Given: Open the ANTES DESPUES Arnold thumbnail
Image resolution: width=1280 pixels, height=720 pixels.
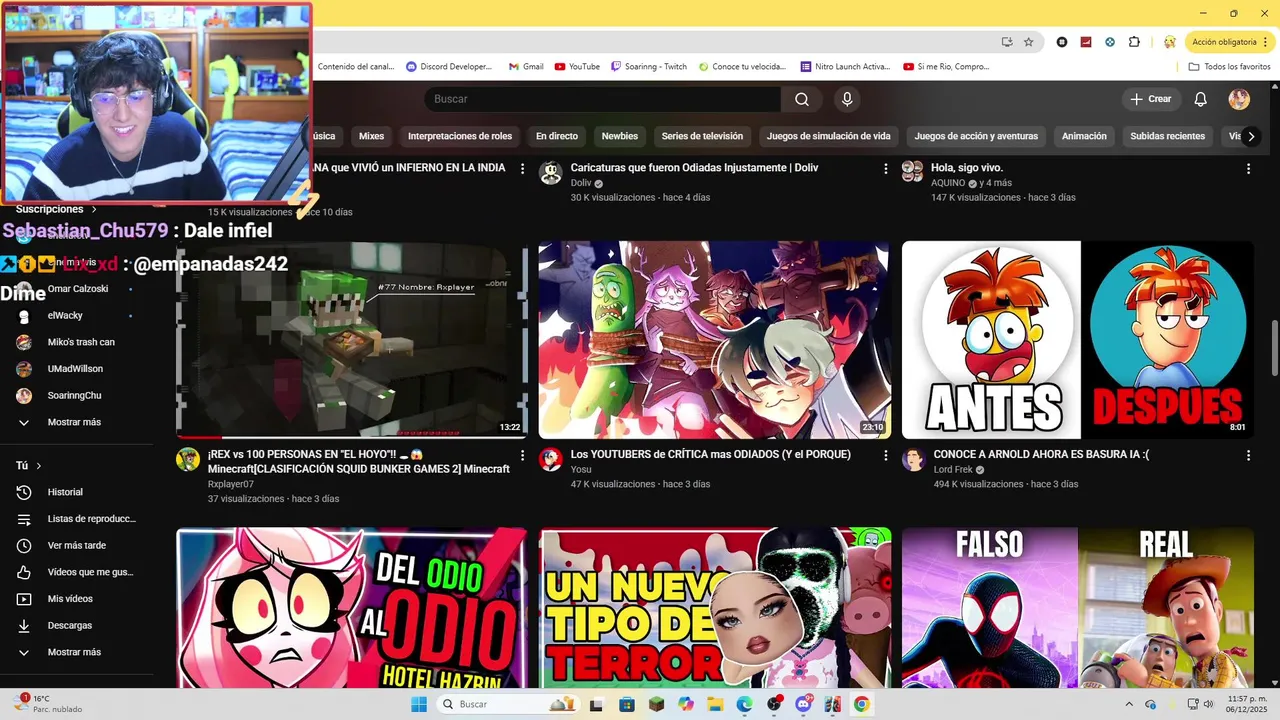Looking at the screenshot, I should coord(1078,340).
